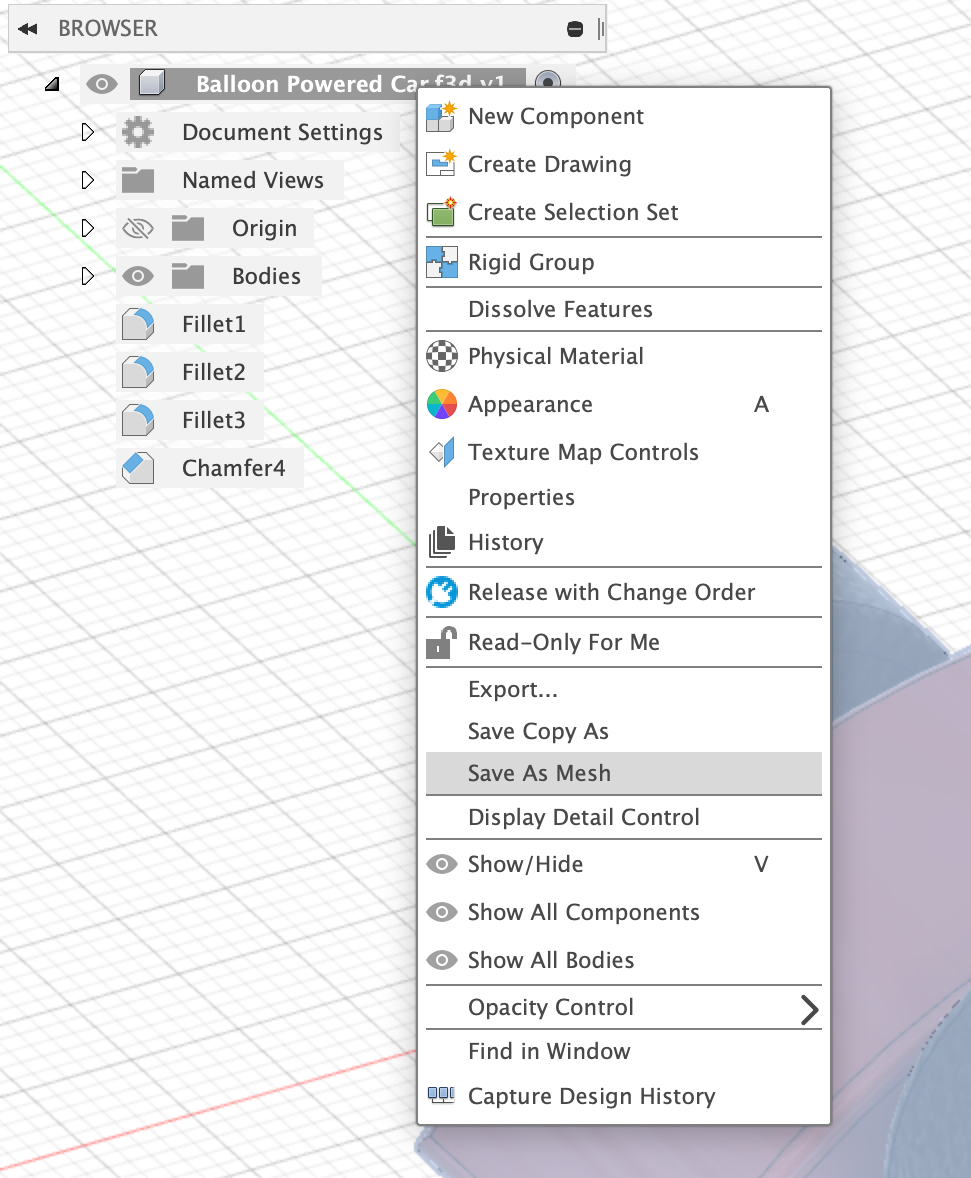Click the Appearance color wheel icon
This screenshot has width=971, height=1178.
(441, 404)
